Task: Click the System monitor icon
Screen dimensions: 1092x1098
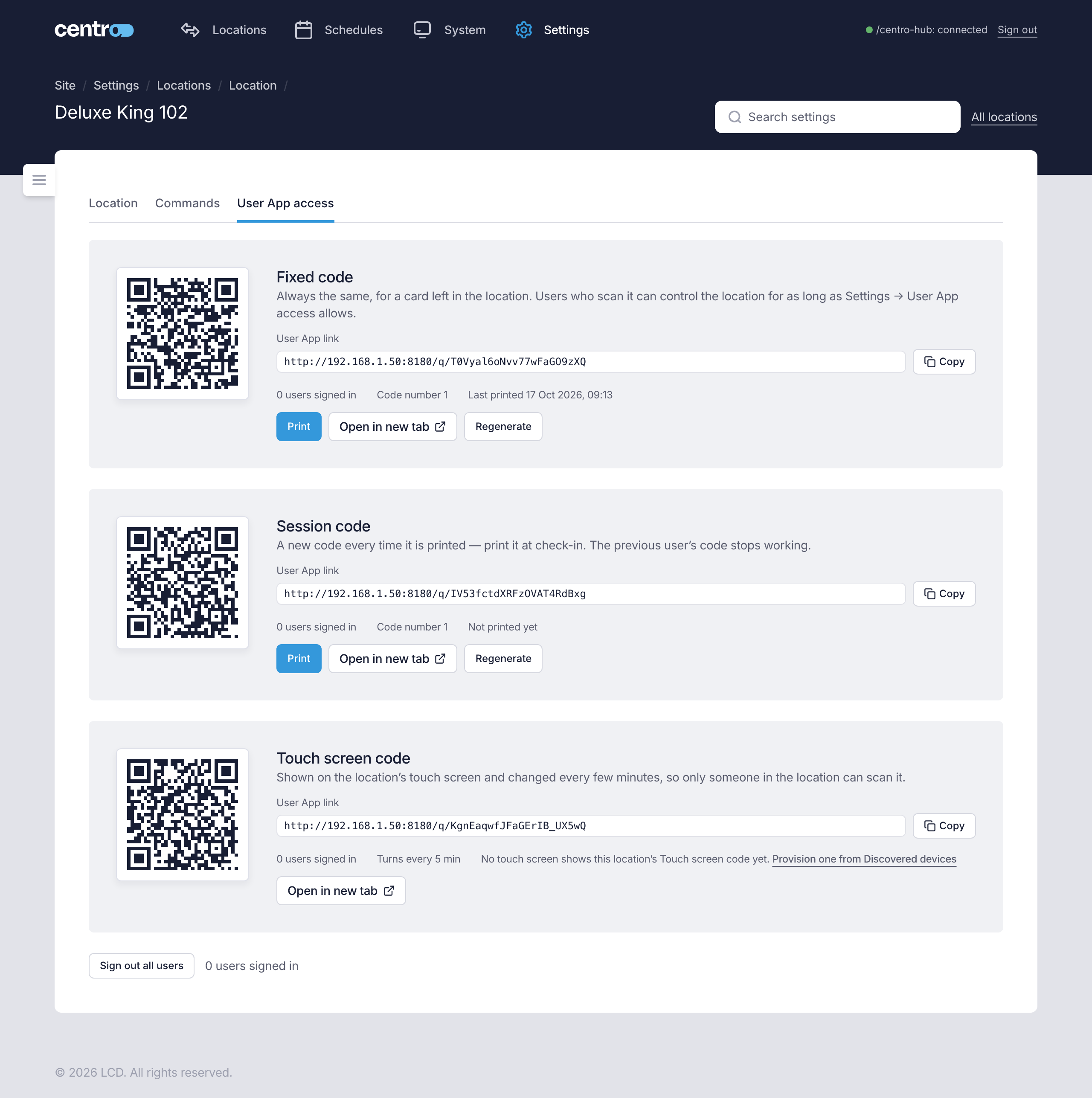Action: 422,29
